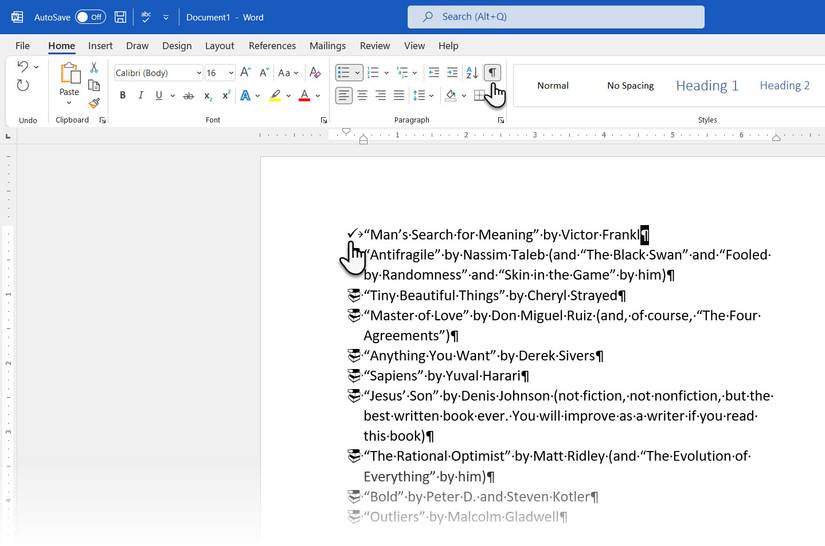Click the Sort button in Paragraph group
This screenshot has height=546, width=825.
coord(472,73)
